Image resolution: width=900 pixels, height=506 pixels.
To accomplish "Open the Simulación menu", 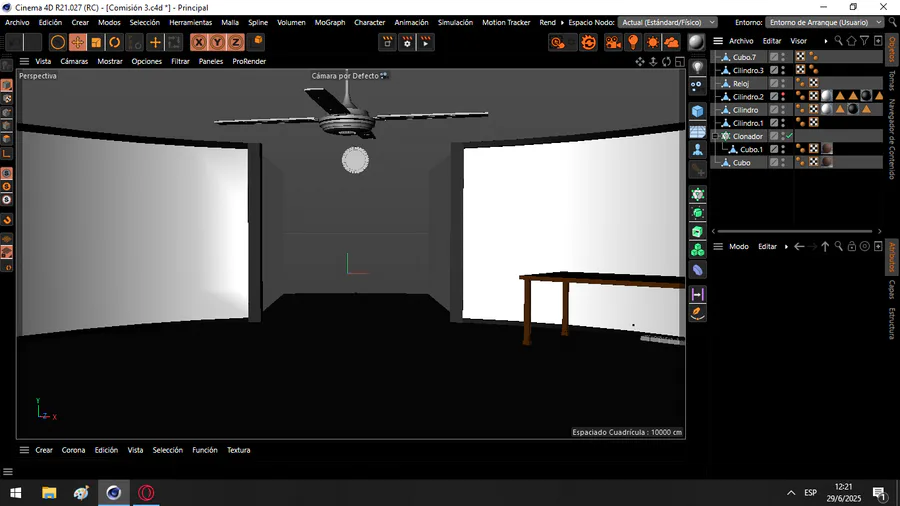I will tap(455, 22).
